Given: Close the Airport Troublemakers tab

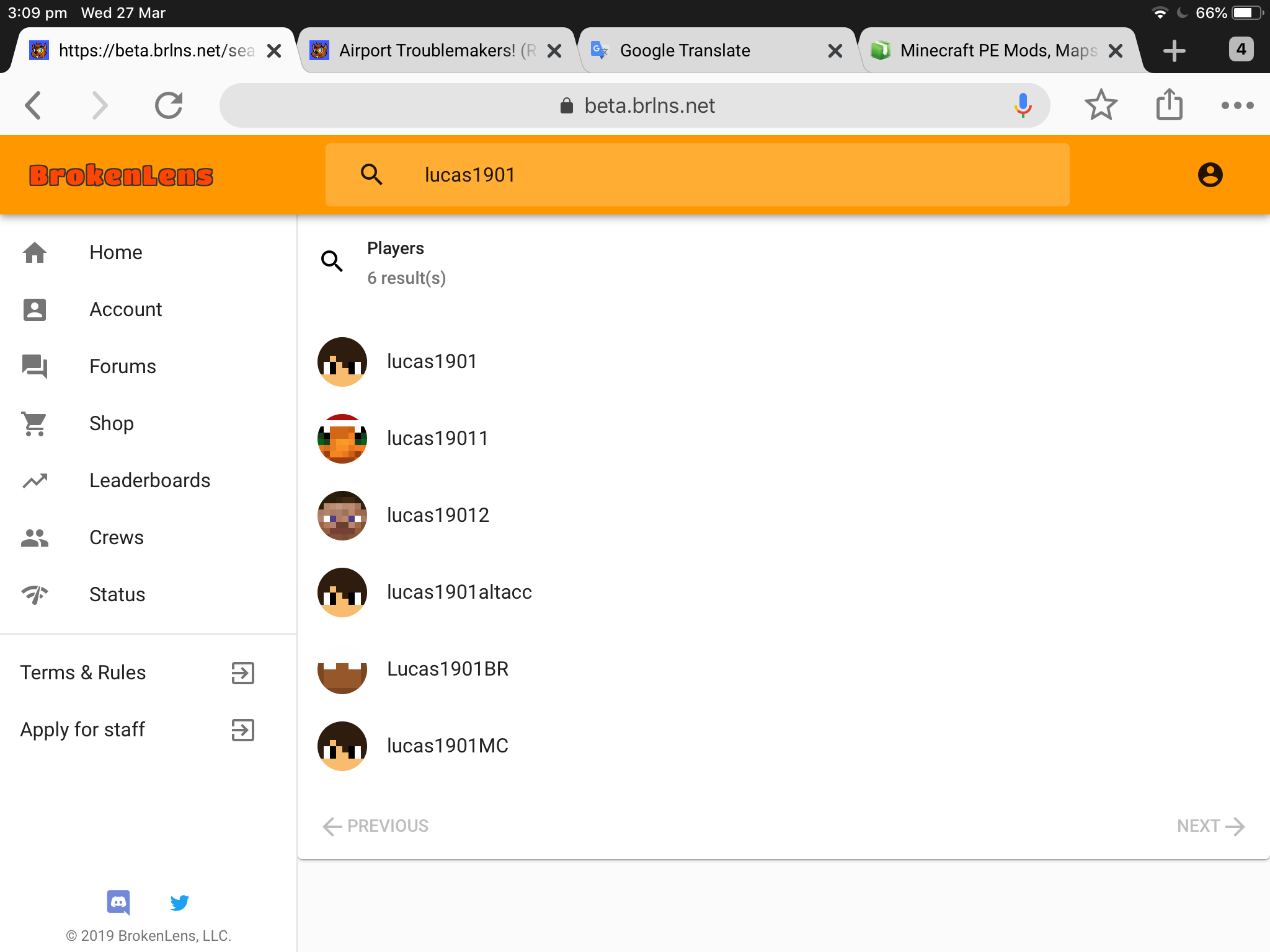Looking at the screenshot, I should (x=555, y=51).
